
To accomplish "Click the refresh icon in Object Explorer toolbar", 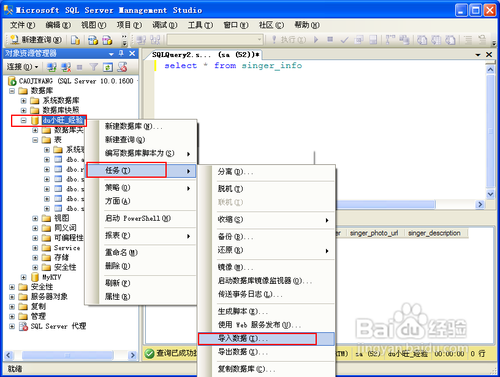I will 108,67.
